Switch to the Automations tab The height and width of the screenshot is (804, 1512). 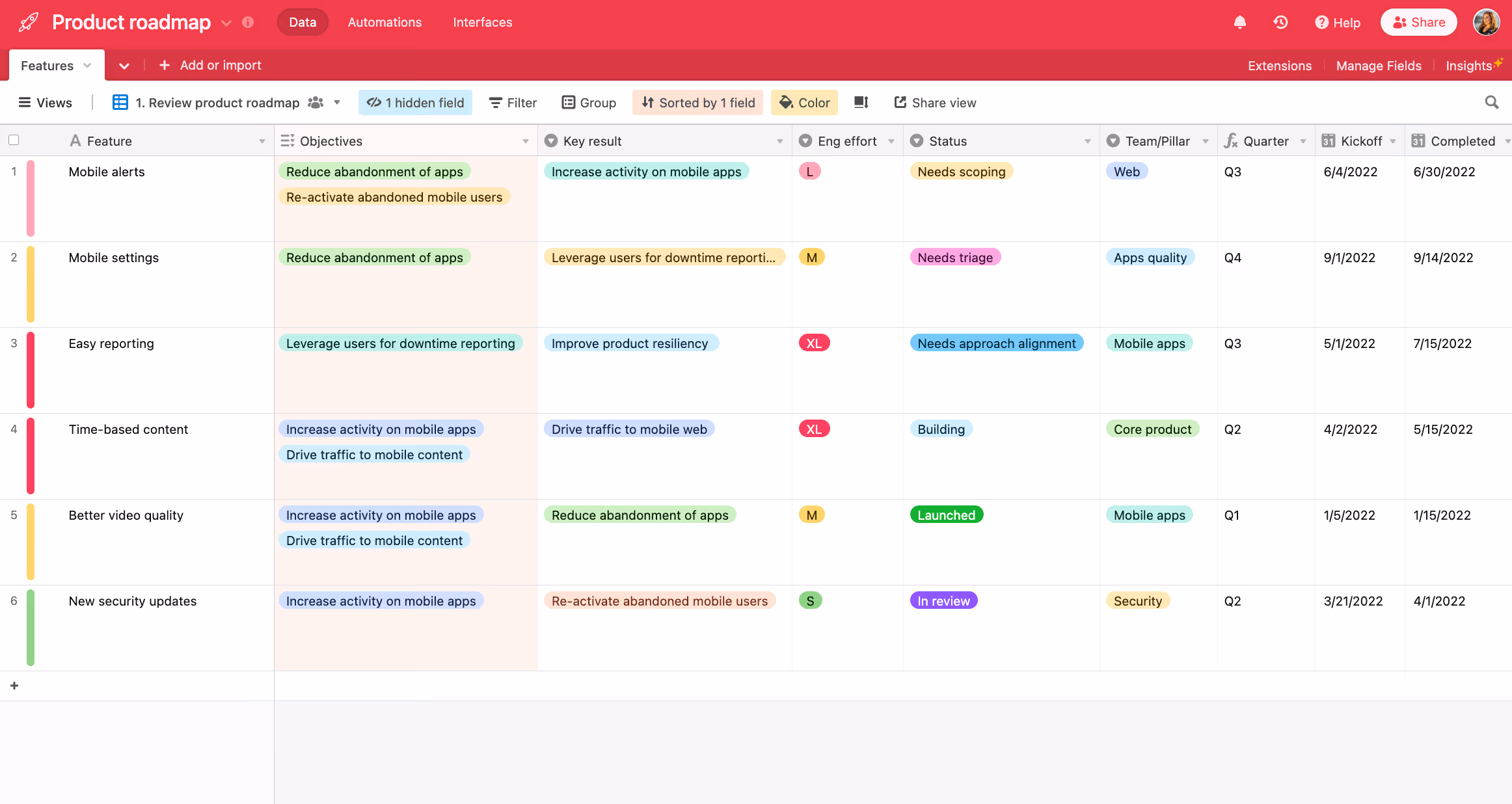click(x=385, y=23)
